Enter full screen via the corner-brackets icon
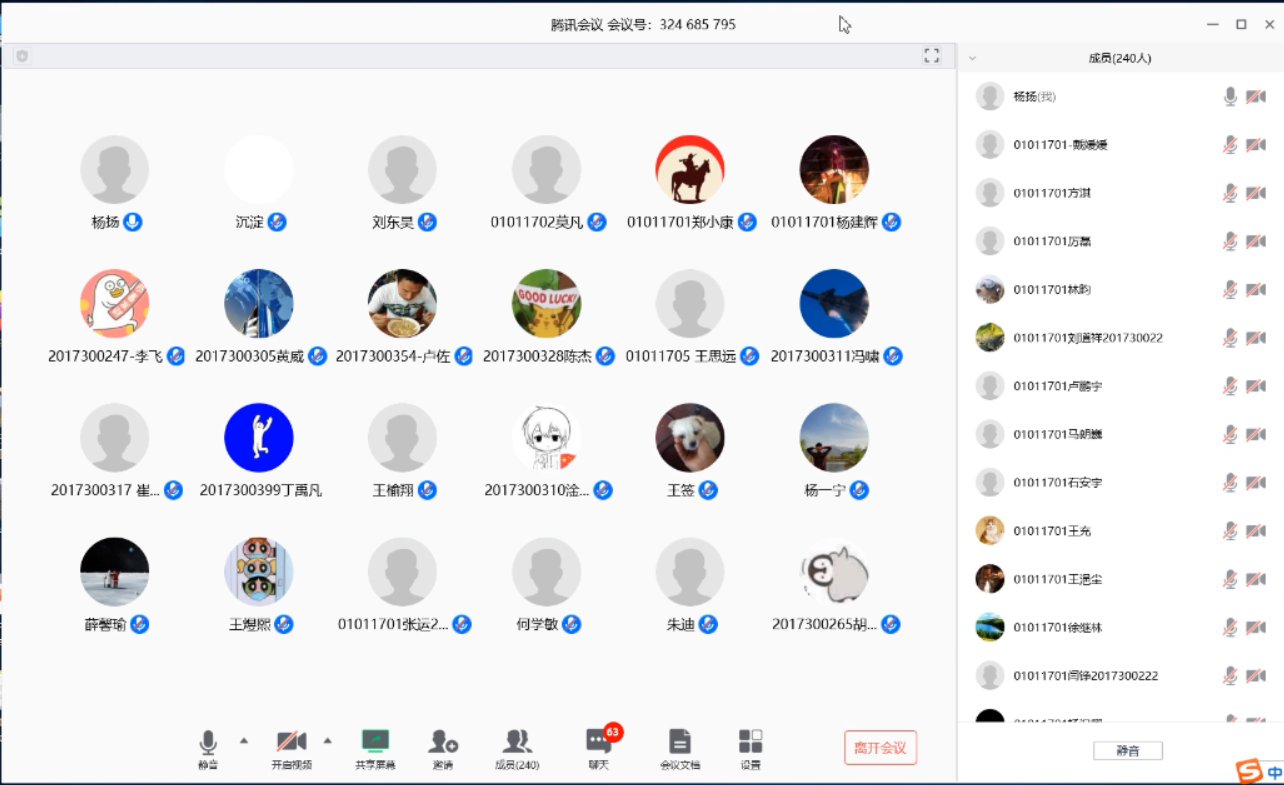 (x=931, y=56)
